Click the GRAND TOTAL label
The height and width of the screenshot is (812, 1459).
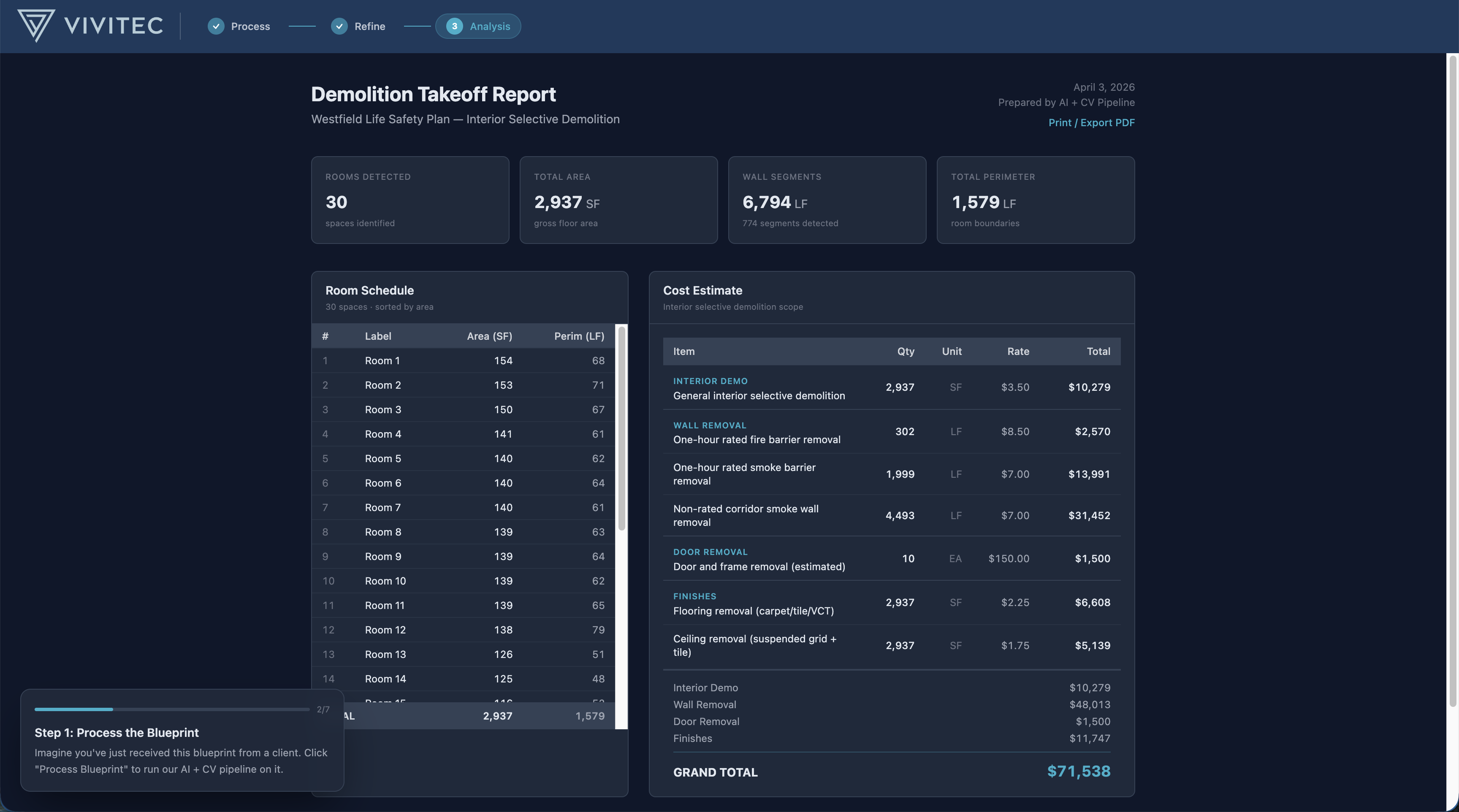(x=715, y=772)
